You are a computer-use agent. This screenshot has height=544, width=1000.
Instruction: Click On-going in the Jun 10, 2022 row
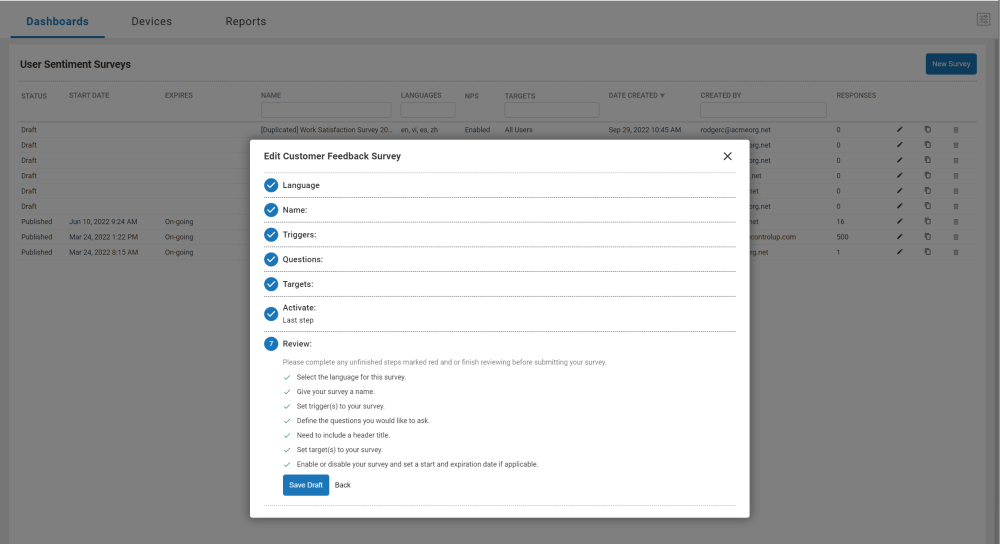(x=179, y=221)
